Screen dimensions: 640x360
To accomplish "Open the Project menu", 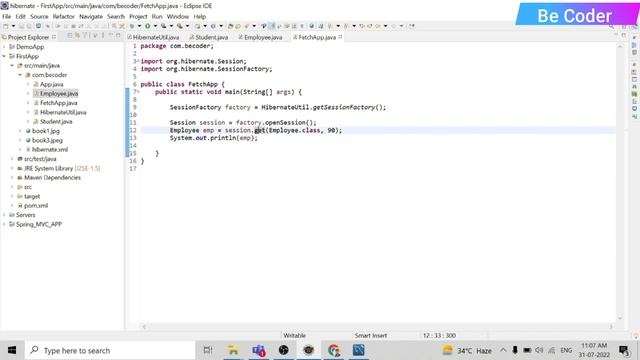I will point(138,16).
